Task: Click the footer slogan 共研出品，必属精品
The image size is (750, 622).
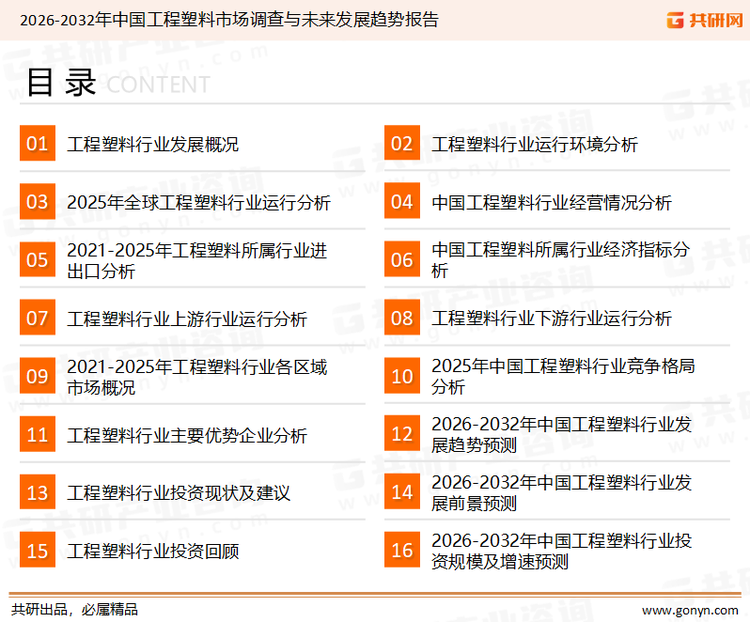Action: click(75, 610)
